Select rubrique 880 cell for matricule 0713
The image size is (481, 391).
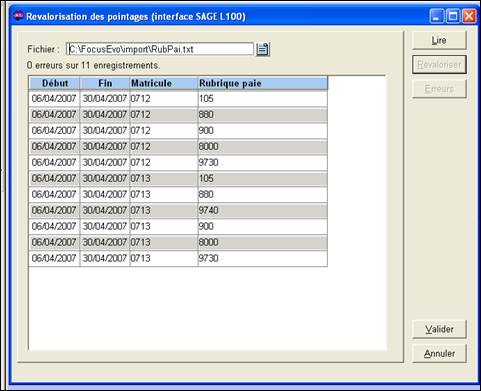point(263,194)
